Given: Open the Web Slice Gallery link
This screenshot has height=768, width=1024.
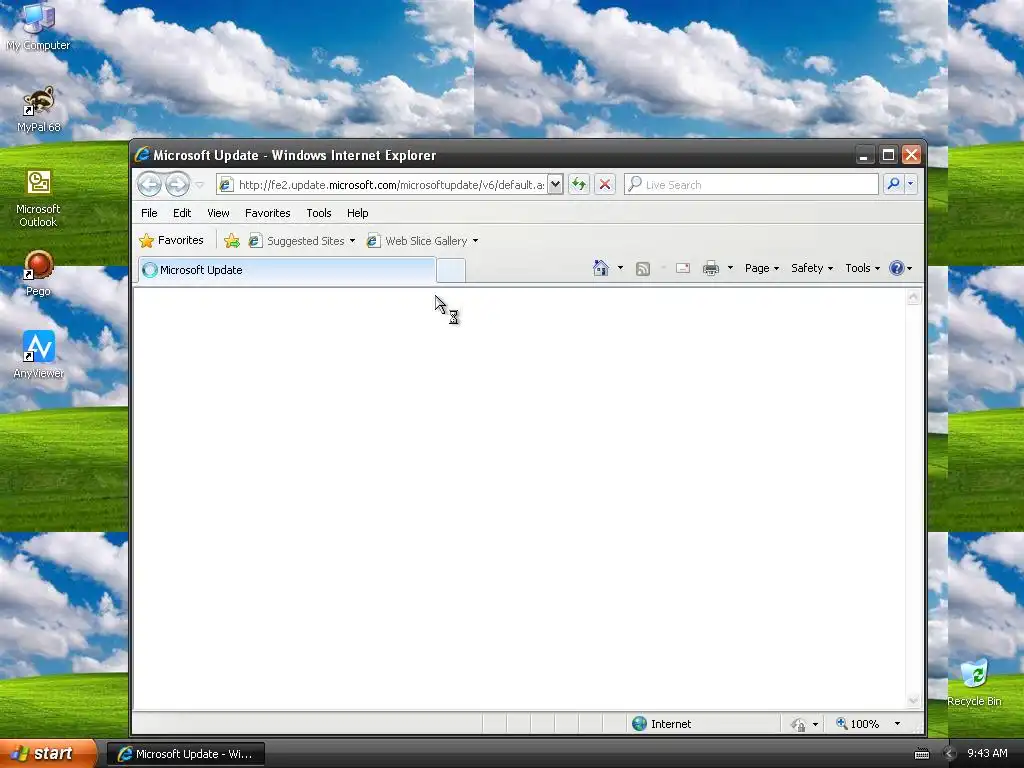Looking at the screenshot, I should pos(417,241).
